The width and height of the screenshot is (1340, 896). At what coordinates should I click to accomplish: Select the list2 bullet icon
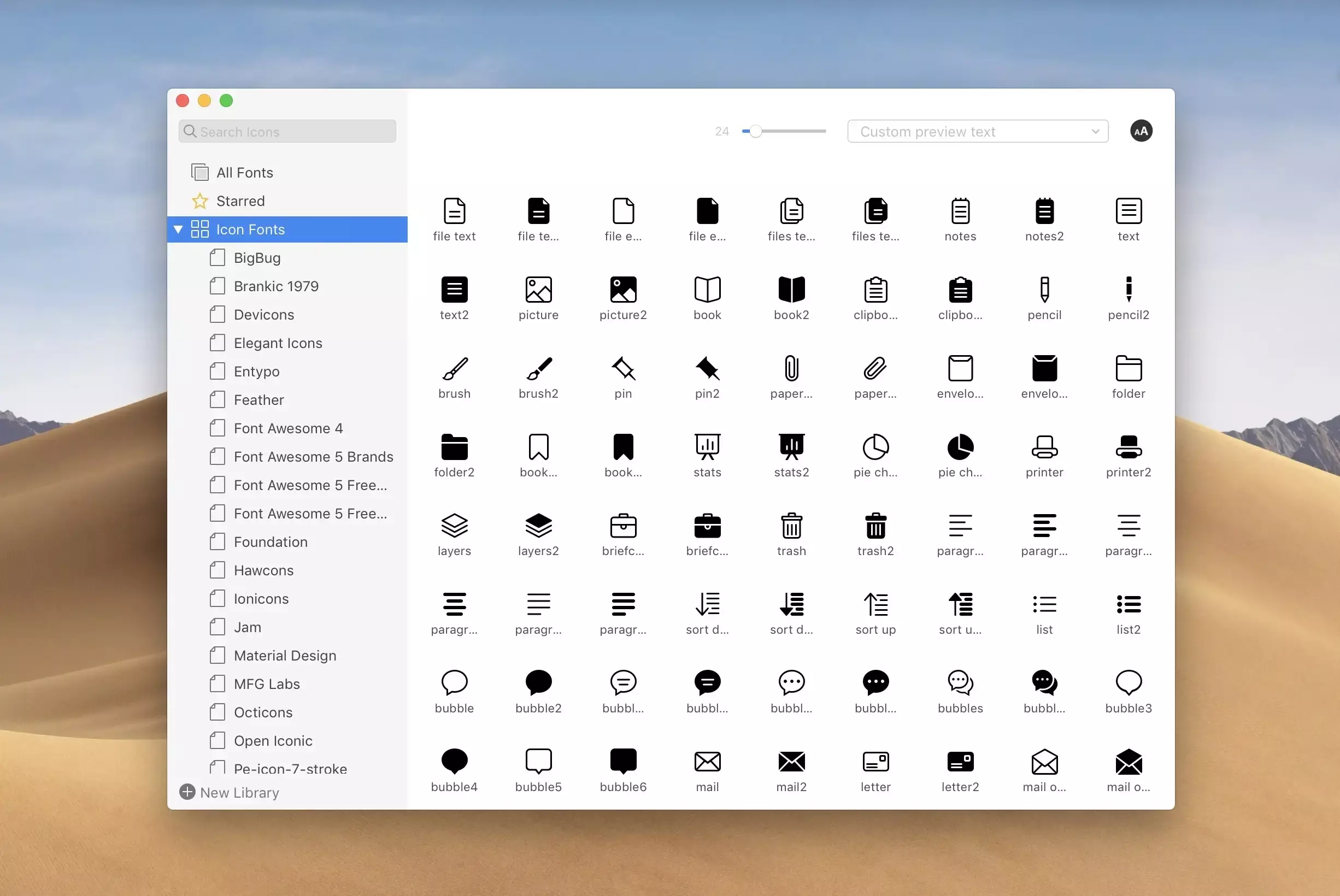[x=1128, y=605]
